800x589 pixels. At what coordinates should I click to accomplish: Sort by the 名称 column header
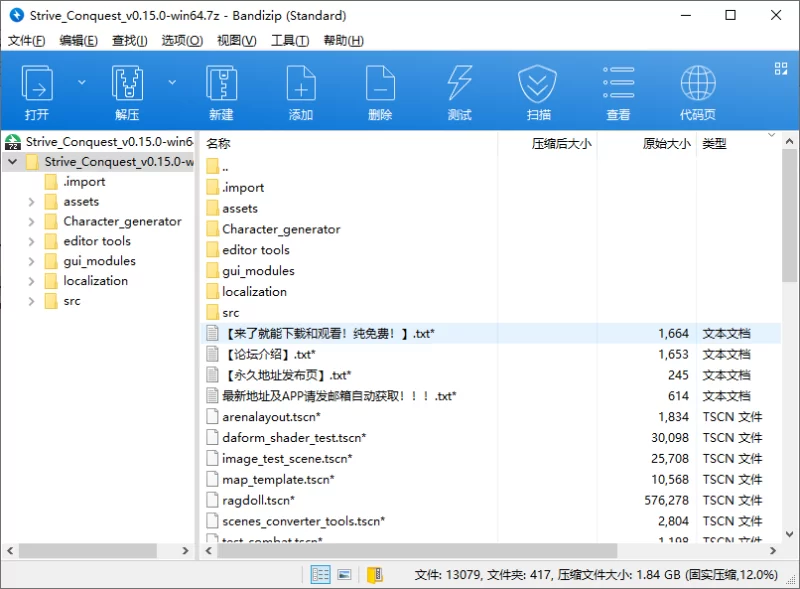(218, 144)
